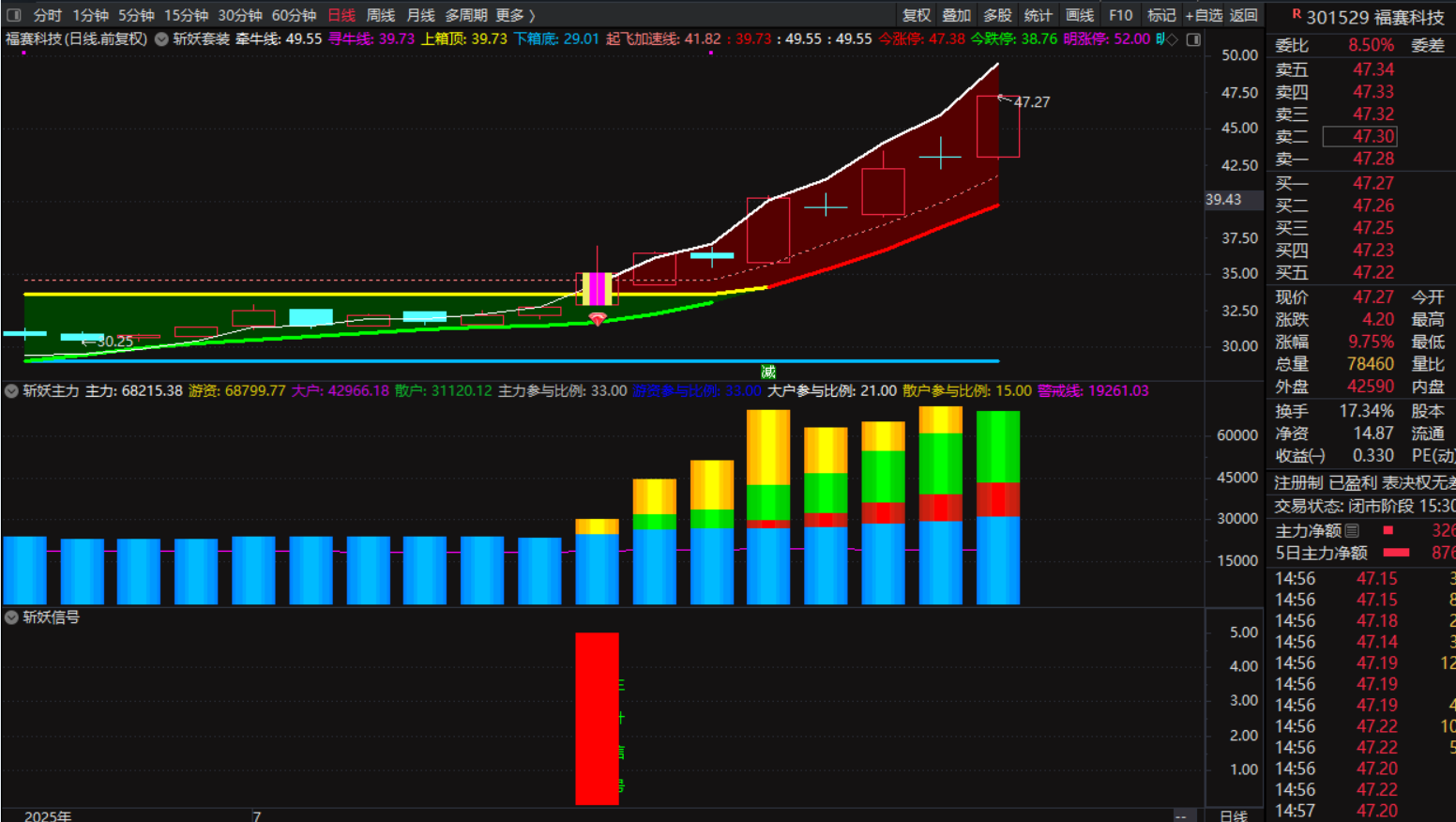The height and width of the screenshot is (822, 1456).
Task: Toggle the left sidebar panel icon
Action: pos(13,15)
